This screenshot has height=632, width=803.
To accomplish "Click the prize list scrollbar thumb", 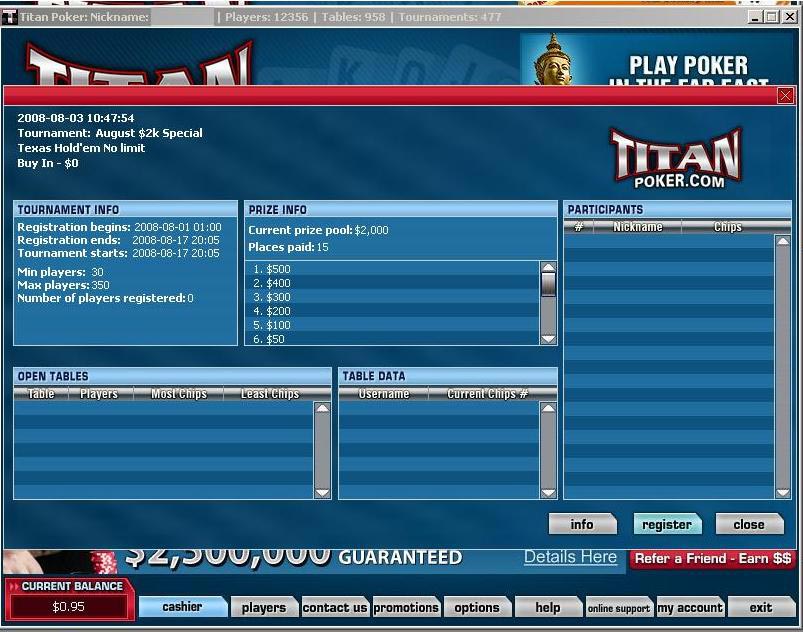I will pyautogui.click(x=548, y=284).
